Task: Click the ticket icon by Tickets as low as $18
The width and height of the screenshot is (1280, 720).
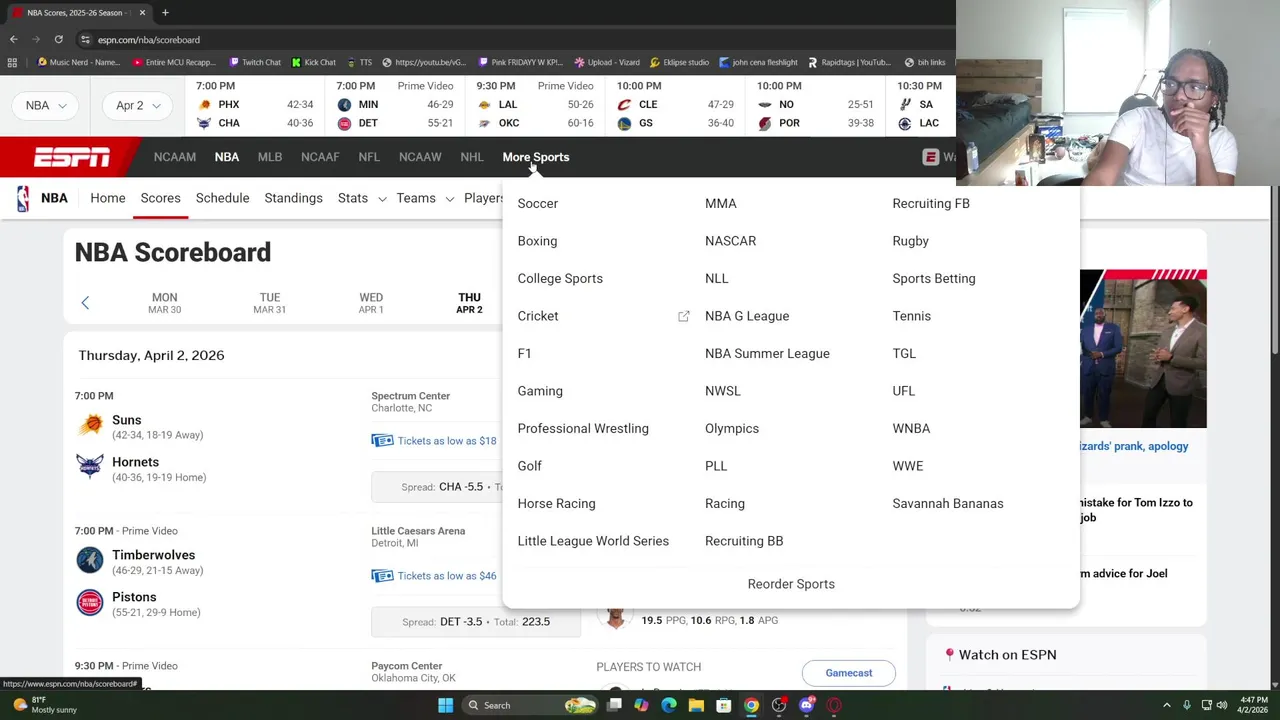Action: coord(382,441)
